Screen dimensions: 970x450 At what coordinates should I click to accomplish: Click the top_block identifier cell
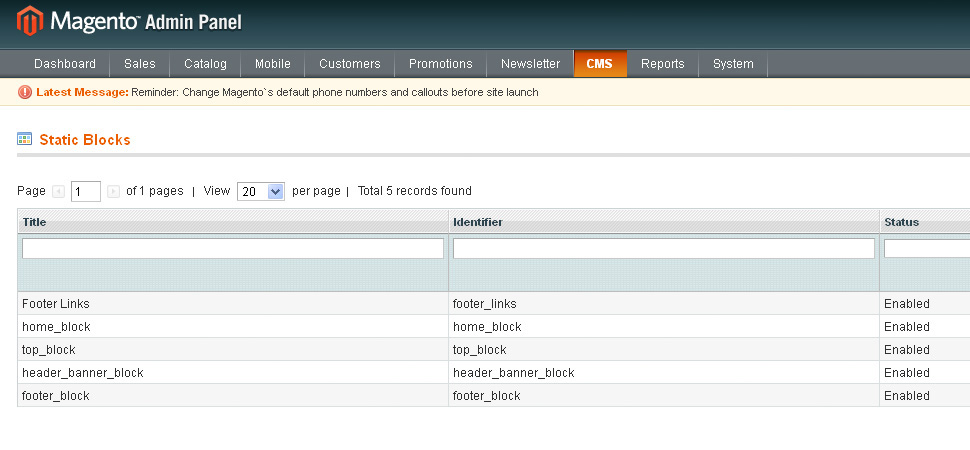664,350
